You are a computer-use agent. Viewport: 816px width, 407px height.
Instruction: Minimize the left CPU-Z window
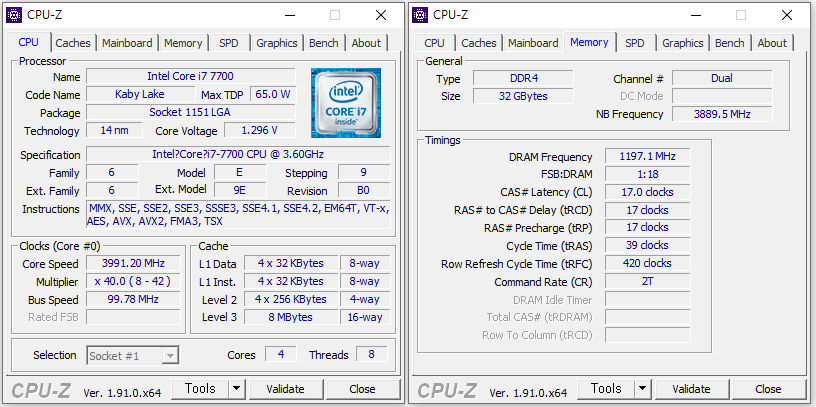coord(290,15)
